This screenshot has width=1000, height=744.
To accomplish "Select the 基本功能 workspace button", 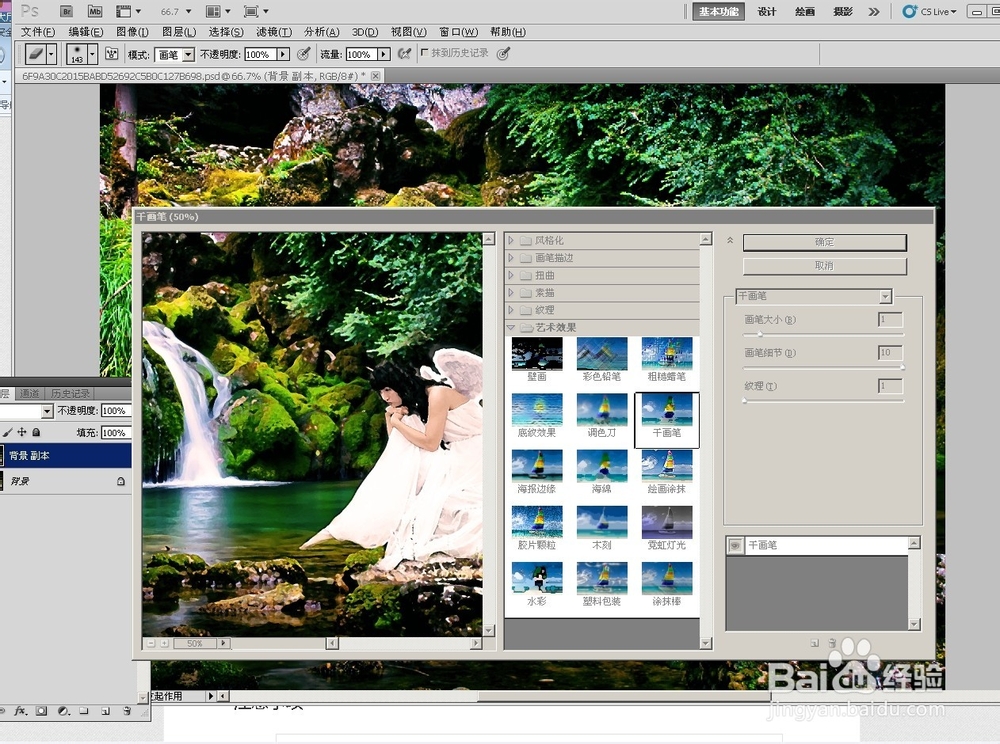I will 719,11.
